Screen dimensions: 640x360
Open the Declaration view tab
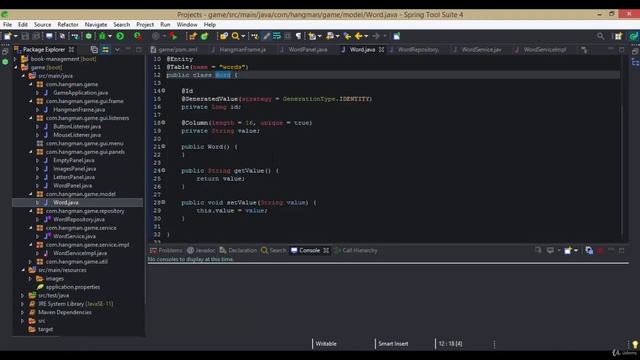pyautogui.click(x=238, y=250)
